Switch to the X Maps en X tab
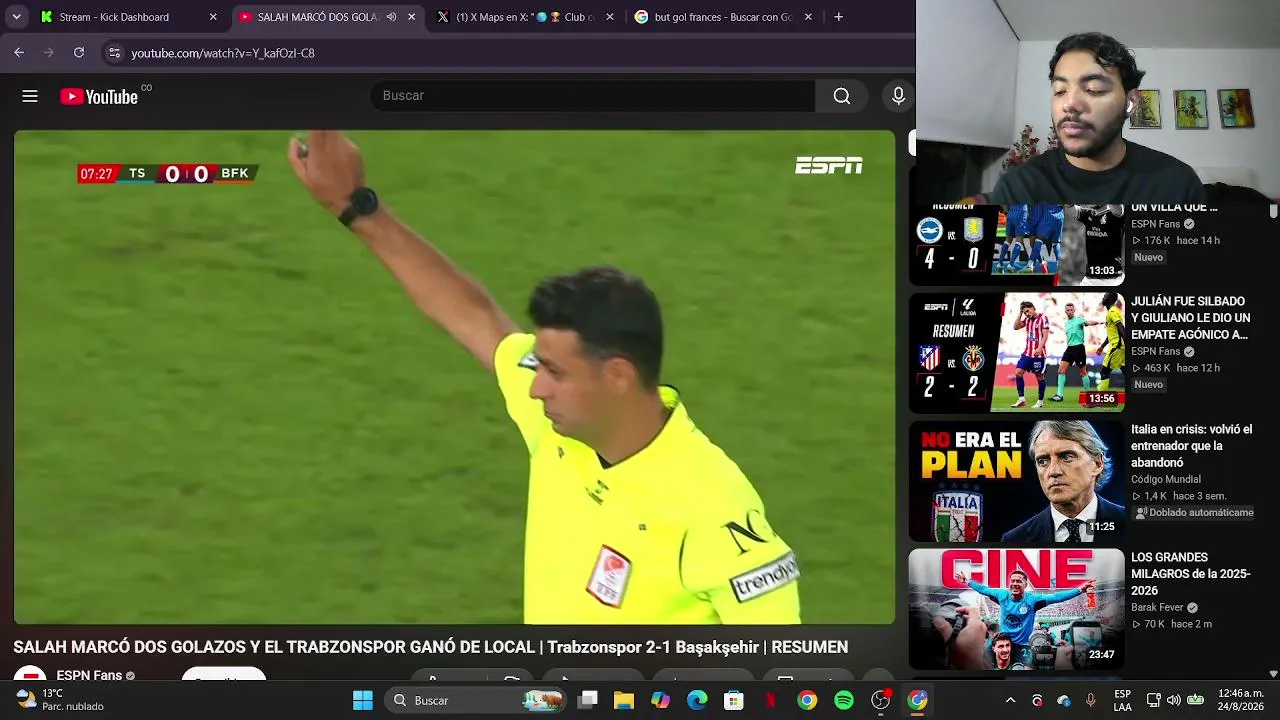 (x=527, y=17)
